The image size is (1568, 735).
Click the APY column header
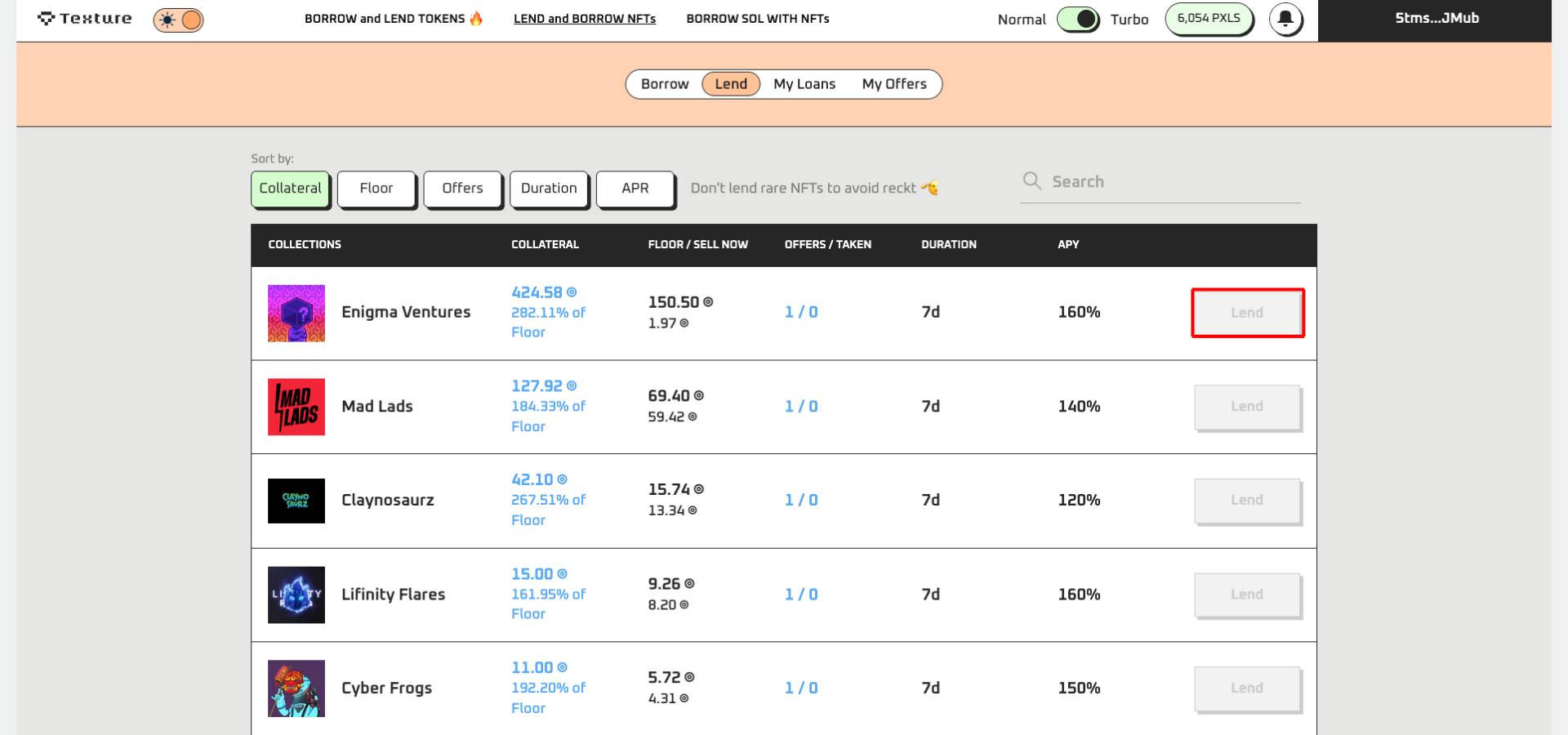(1068, 244)
